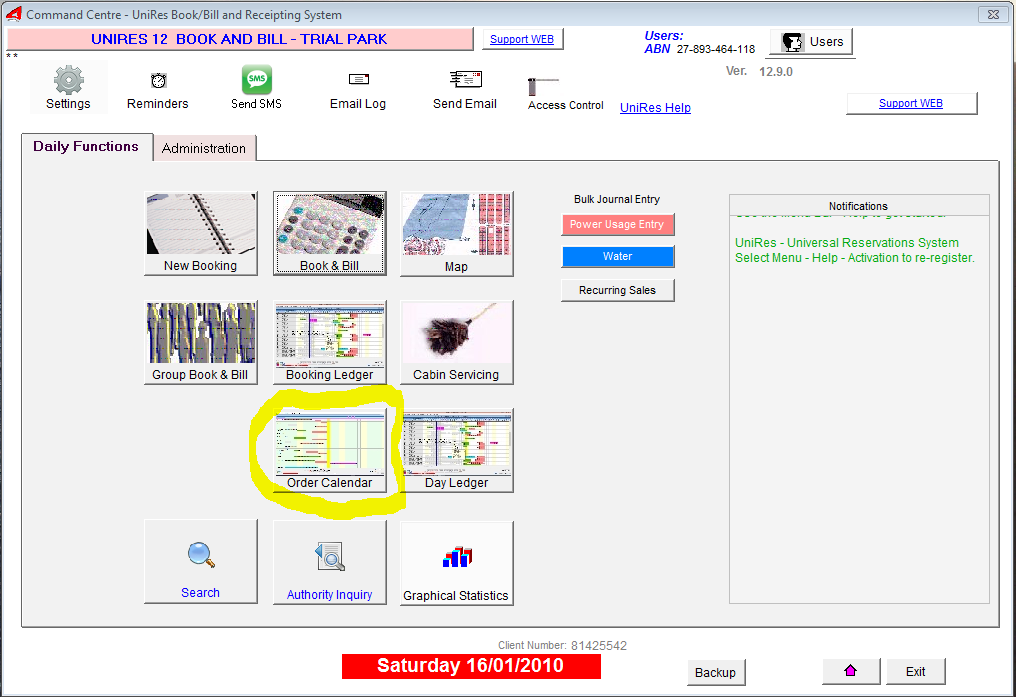Image resolution: width=1016 pixels, height=697 pixels.
Task: Click the red Saturday 16/01/2010 date banner
Action: (471, 666)
